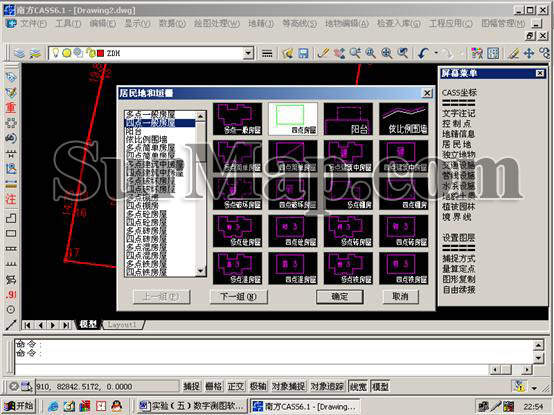Click the pan cross-arrows icon

tap(529, 53)
